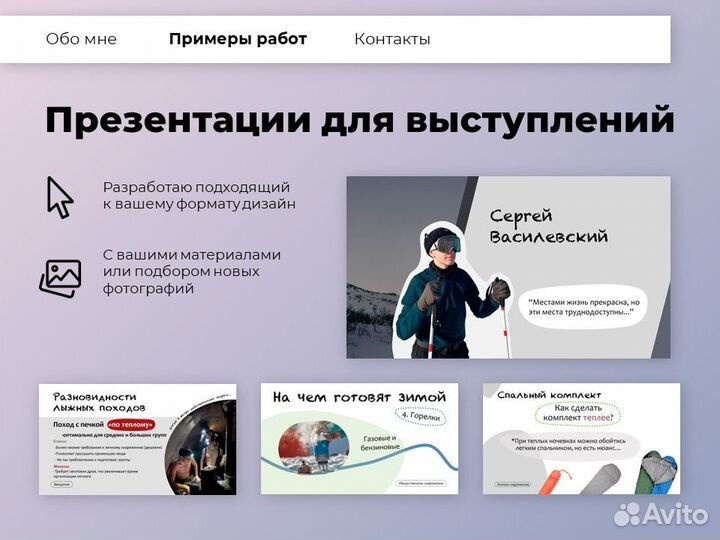Click the quote bubble Местами жизнь прекрасна
Viewport: 720px width, 540px height.
click(x=584, y=307)
